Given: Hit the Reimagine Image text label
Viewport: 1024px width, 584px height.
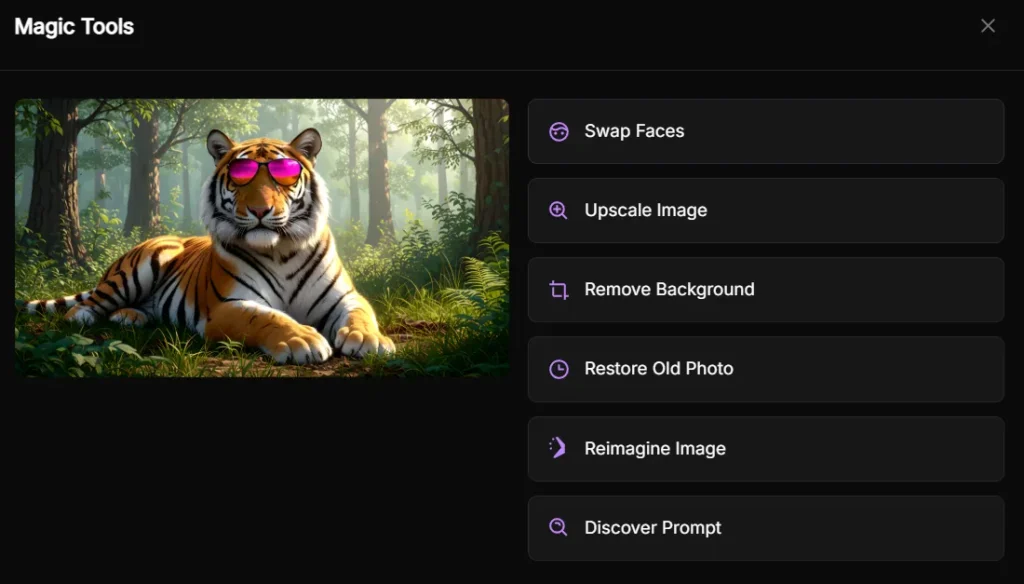Looking at the screenshot, I should point(654,448).
